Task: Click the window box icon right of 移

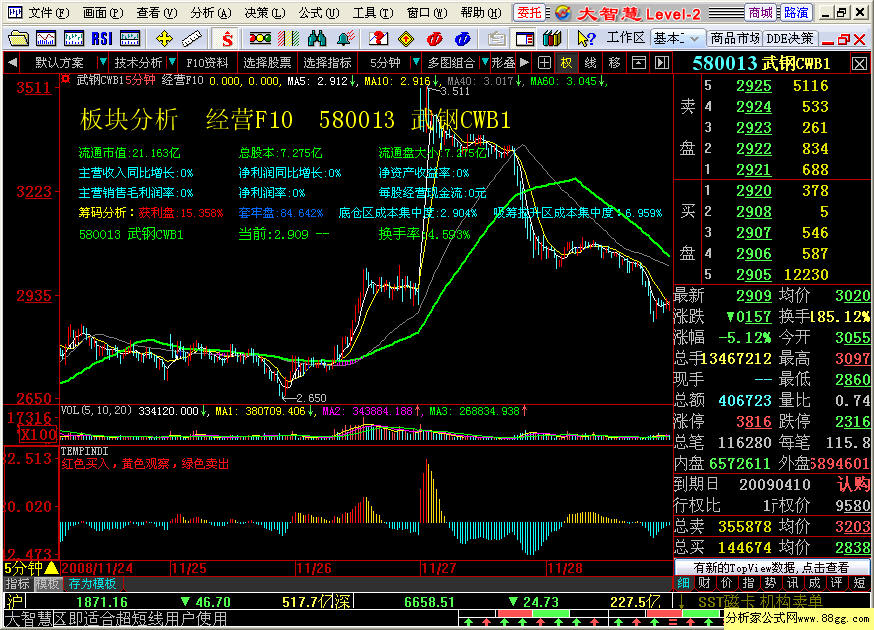Action: tap(639, 62)
